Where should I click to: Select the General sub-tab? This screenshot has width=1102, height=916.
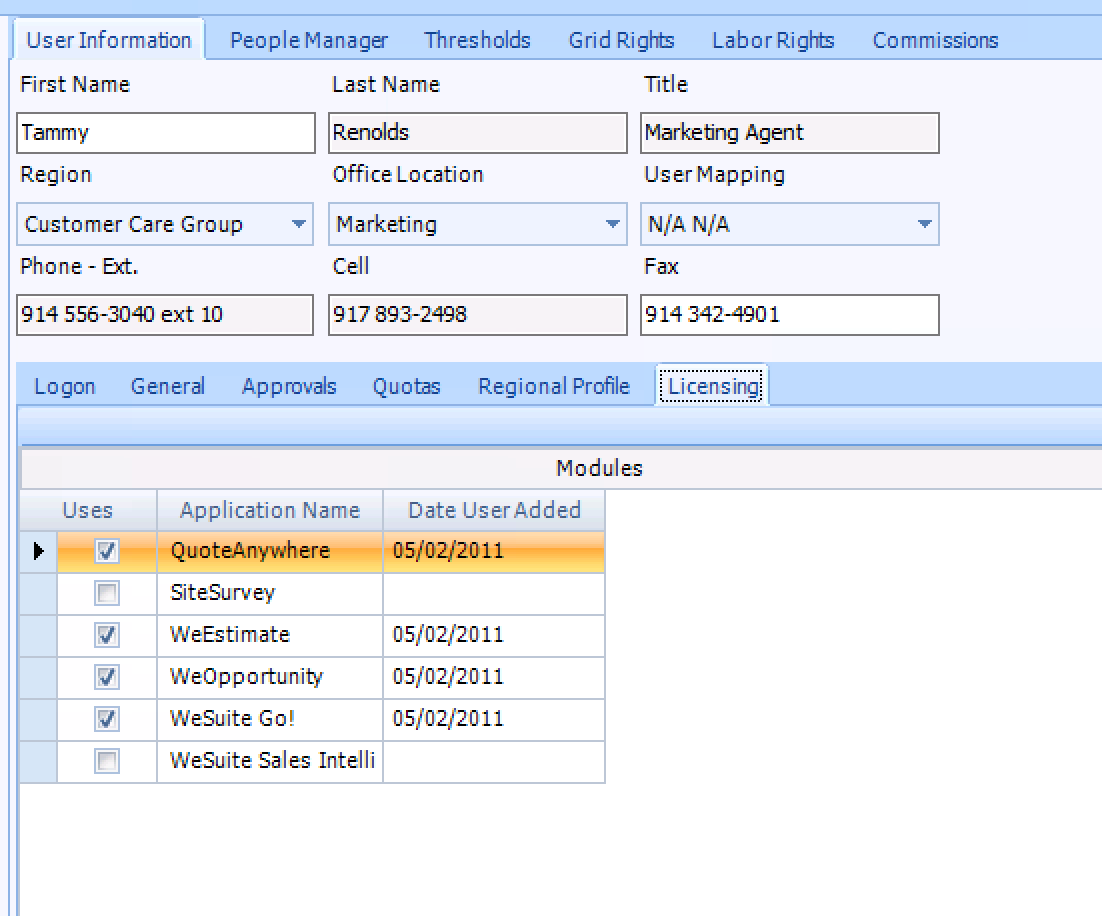coord(168,386)
